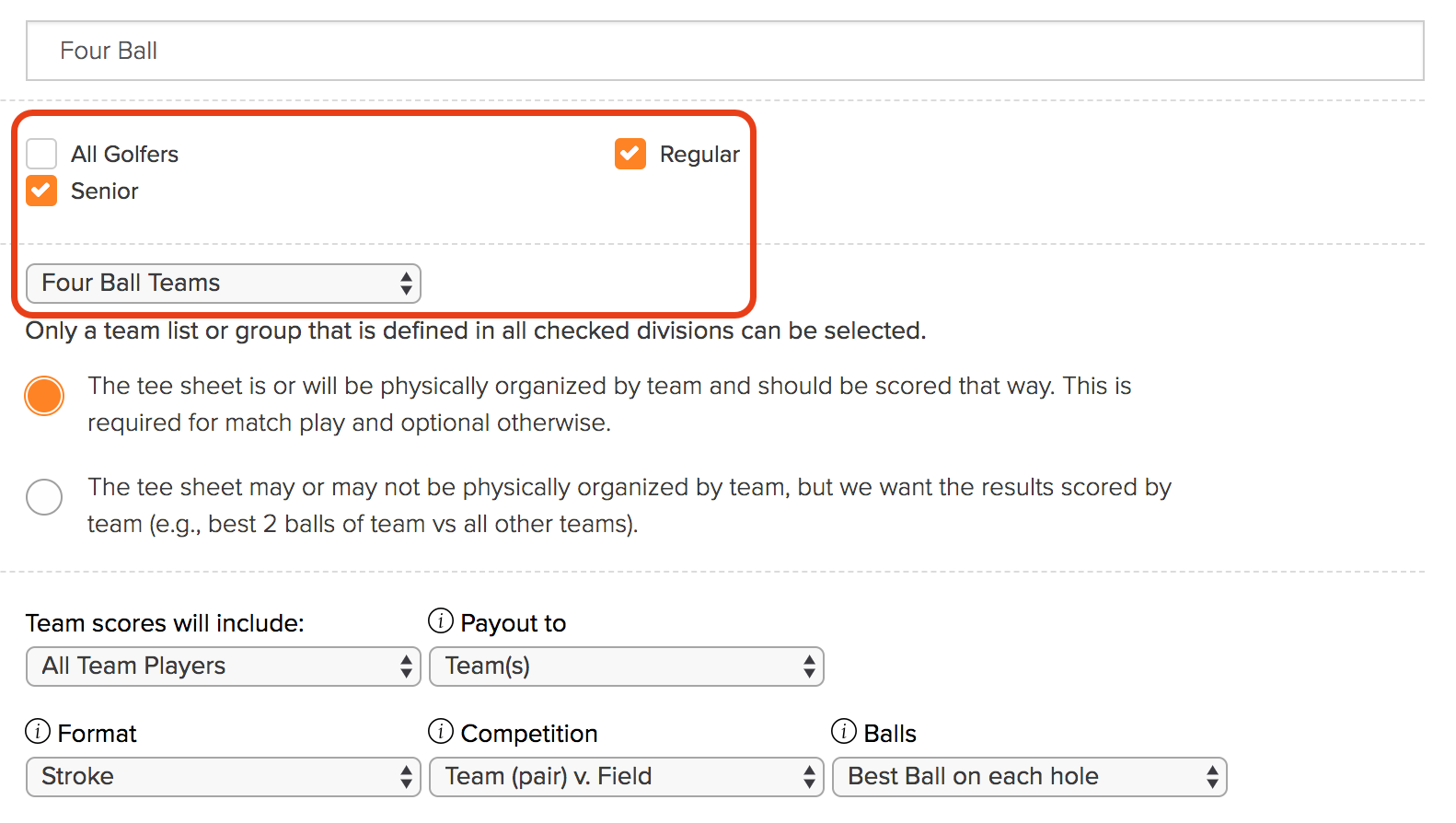
Task: Uncheck the Regular checkbox
Action: coord(630,154)
